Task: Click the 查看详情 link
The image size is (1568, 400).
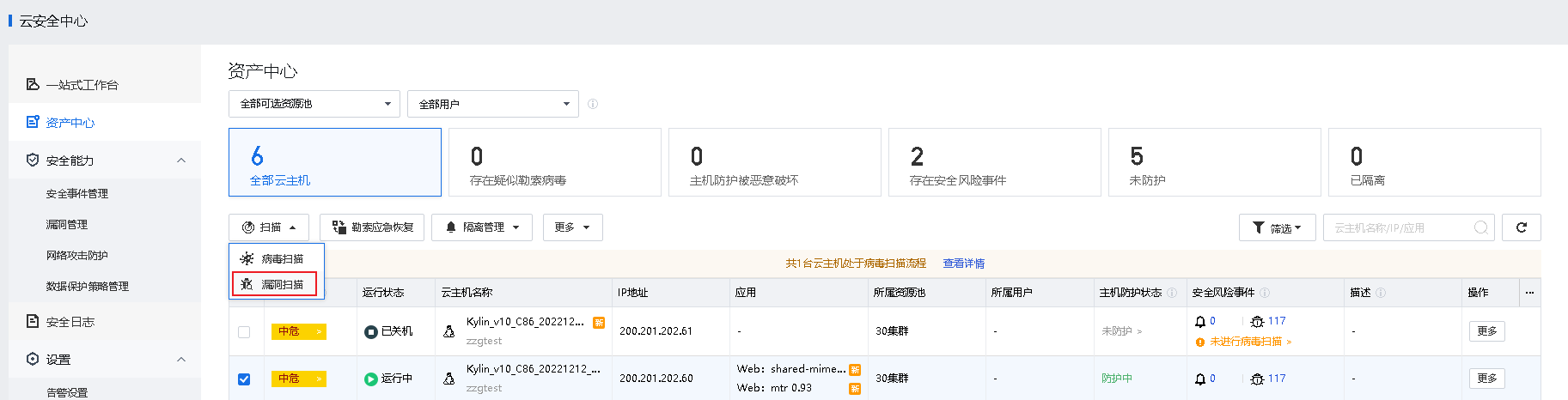Action: (964, 264)
